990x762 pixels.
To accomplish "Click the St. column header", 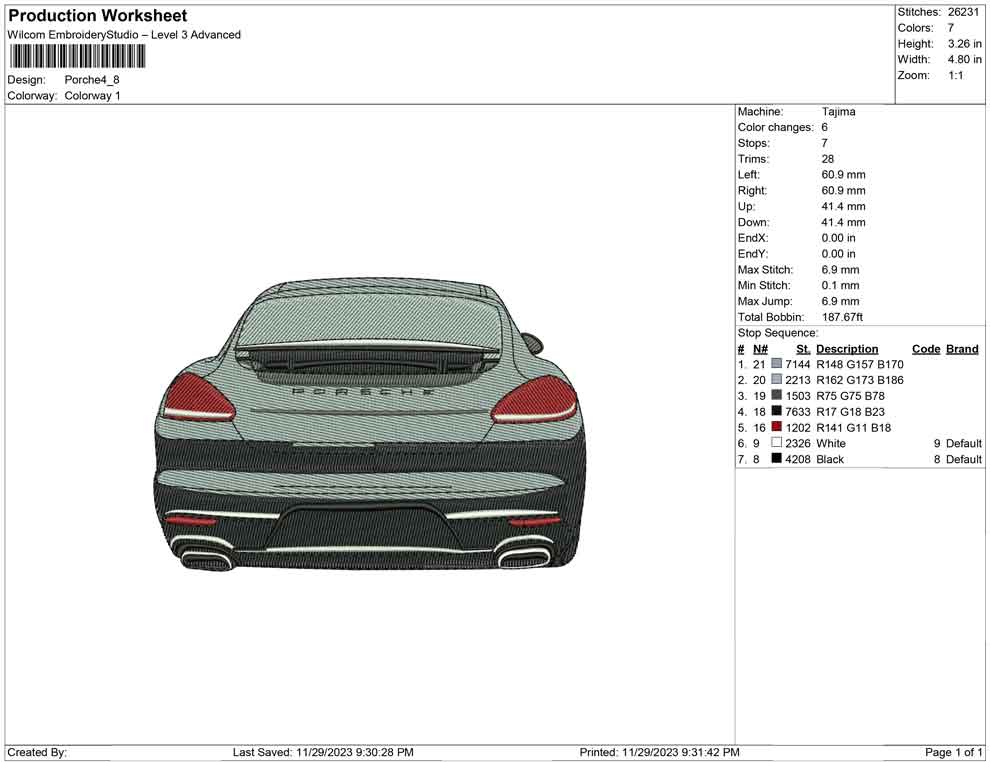I will (802, 348).
